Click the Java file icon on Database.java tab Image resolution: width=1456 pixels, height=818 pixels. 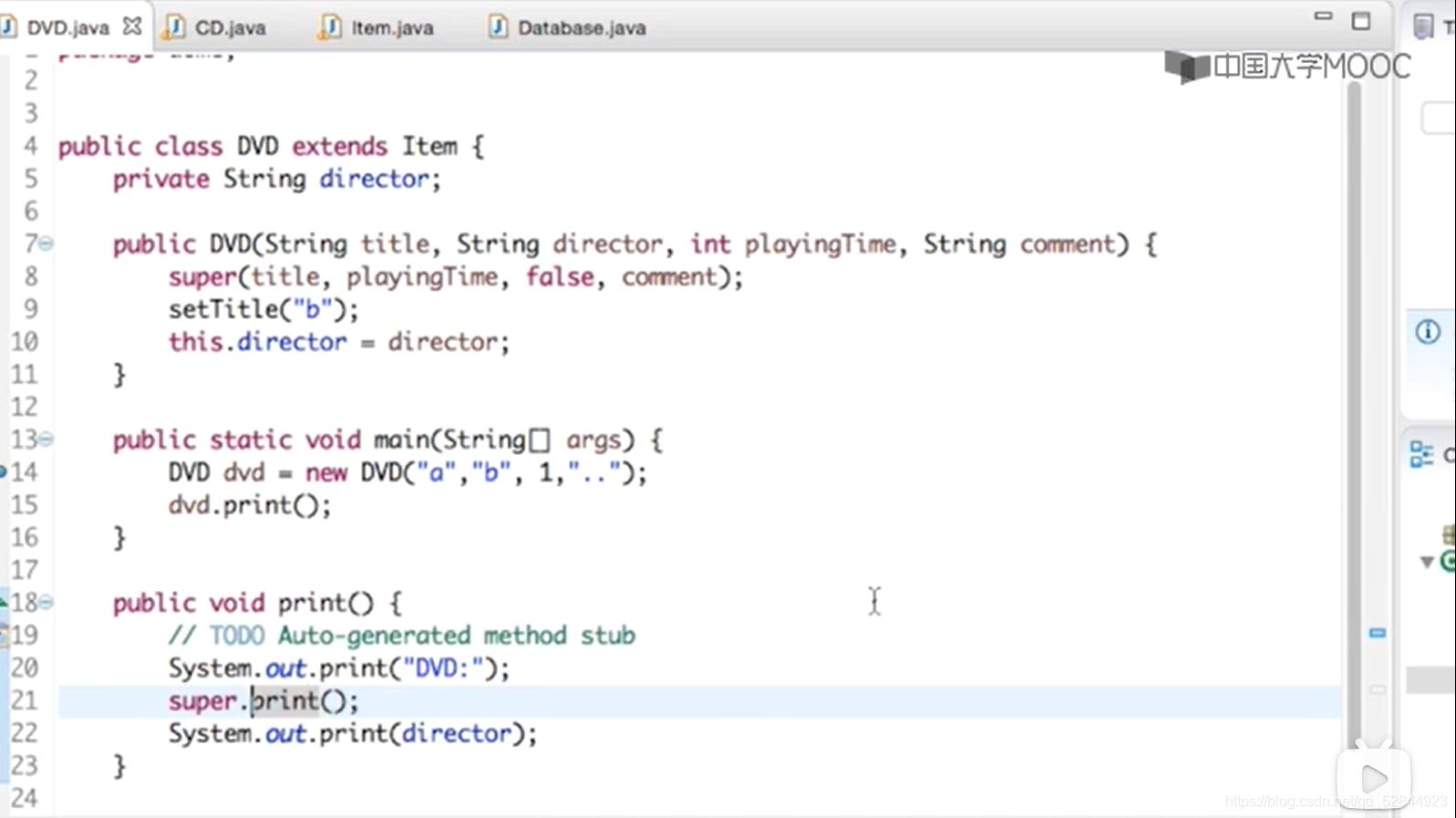pos(498,27)
